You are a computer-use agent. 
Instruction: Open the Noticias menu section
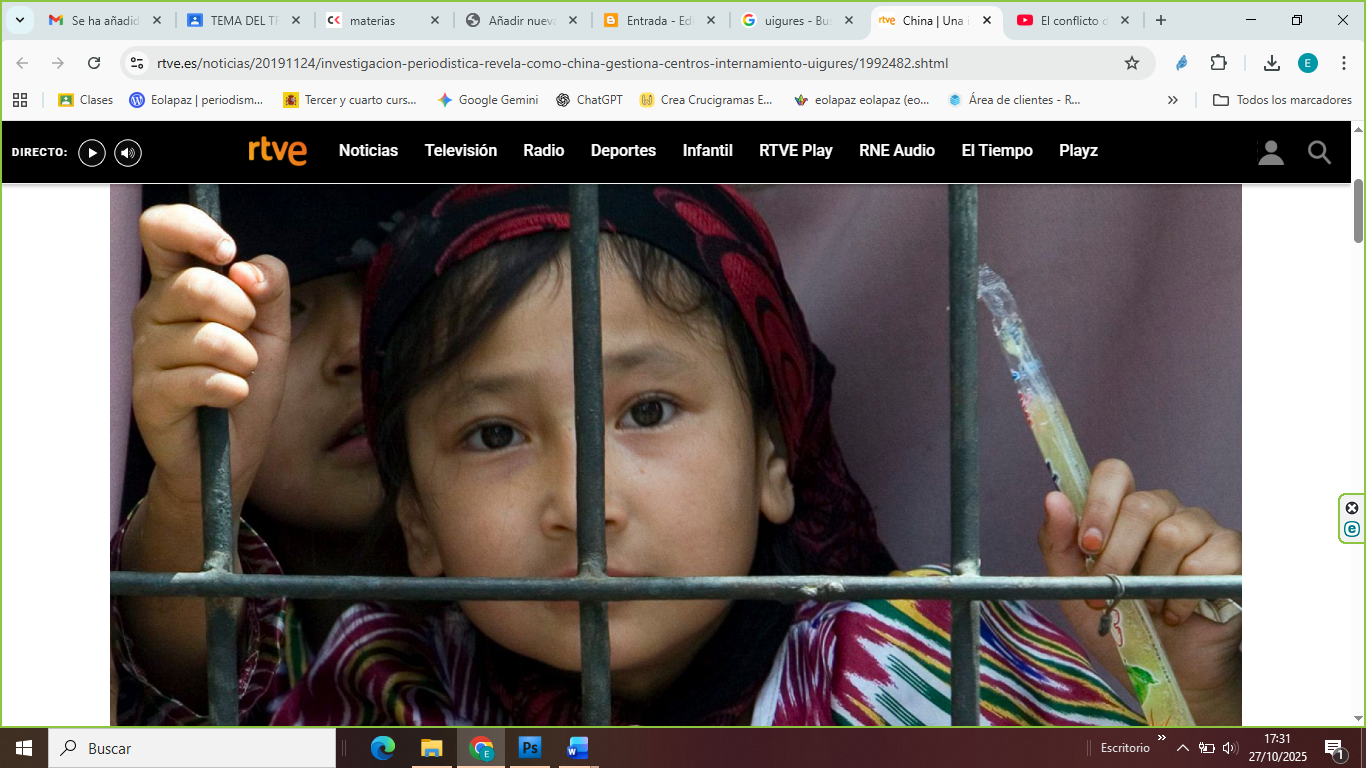point(368,151)
